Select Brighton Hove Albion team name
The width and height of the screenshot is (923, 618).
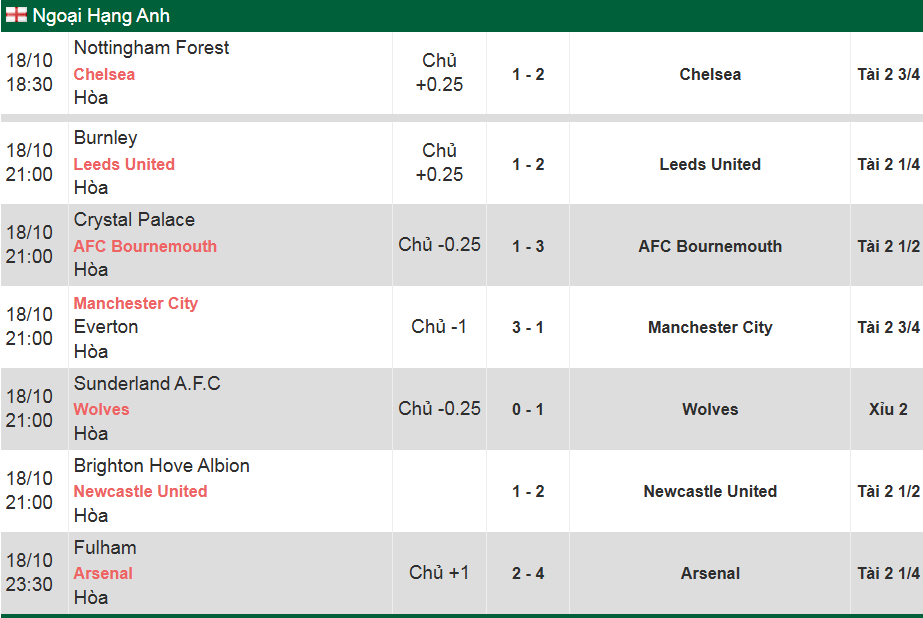161,466
